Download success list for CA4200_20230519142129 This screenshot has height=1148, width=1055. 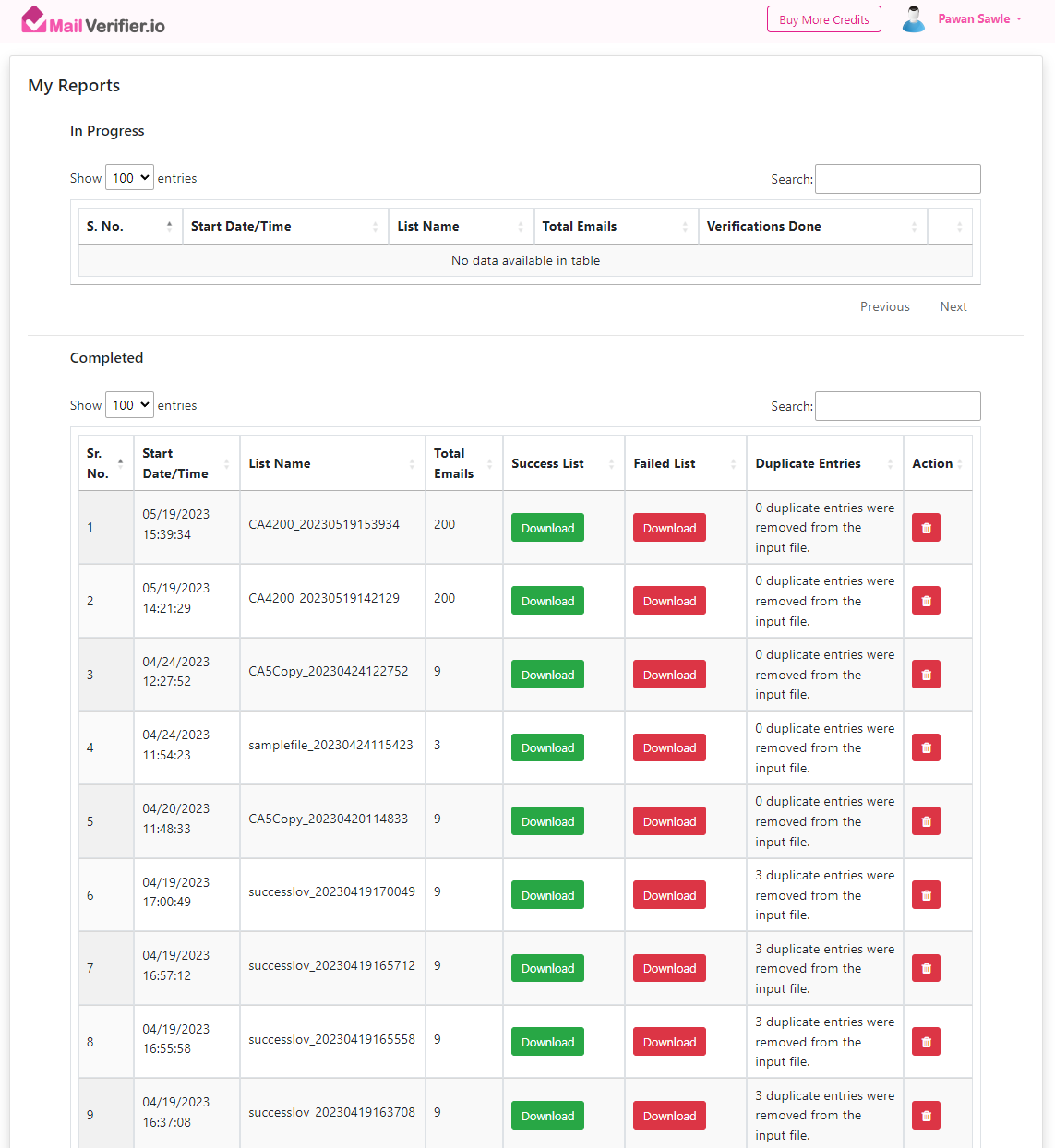[x=547, y=601]
